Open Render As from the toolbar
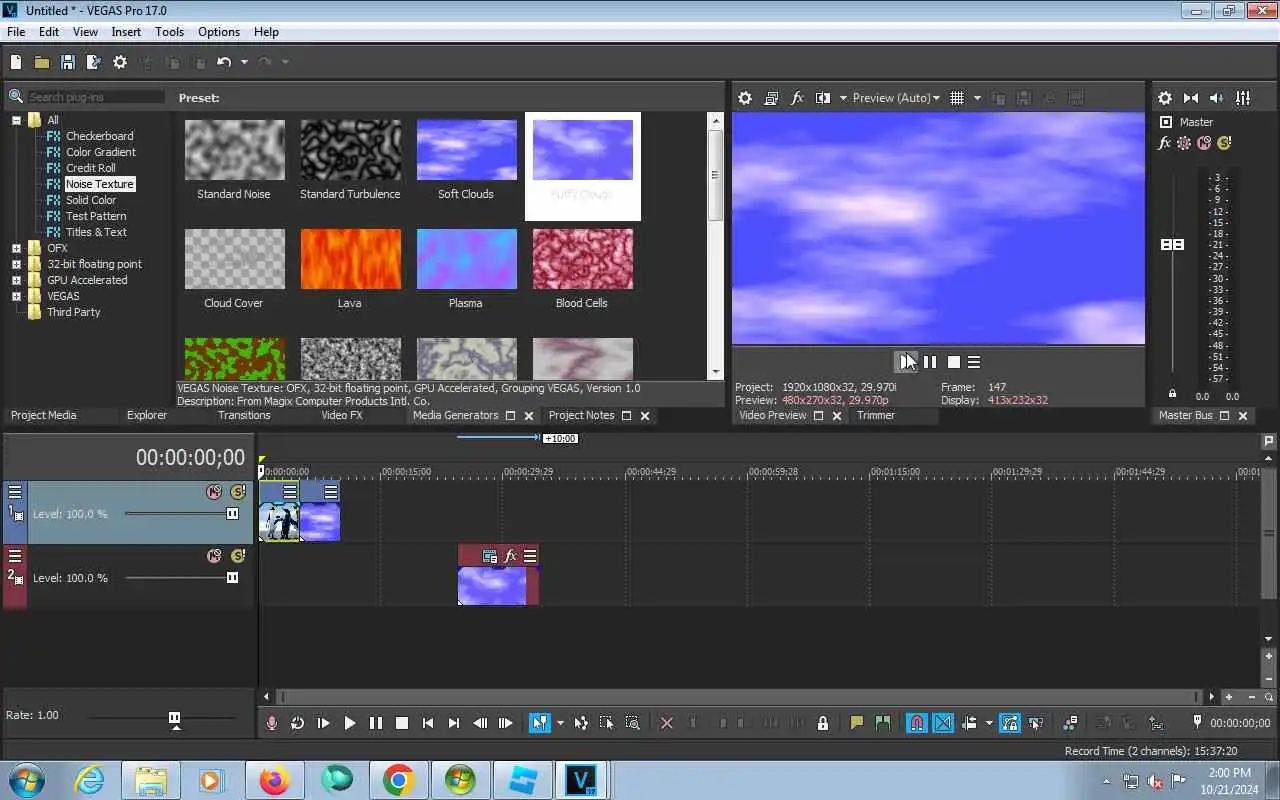Viewport: 1280px width, 800px height. 94,62
